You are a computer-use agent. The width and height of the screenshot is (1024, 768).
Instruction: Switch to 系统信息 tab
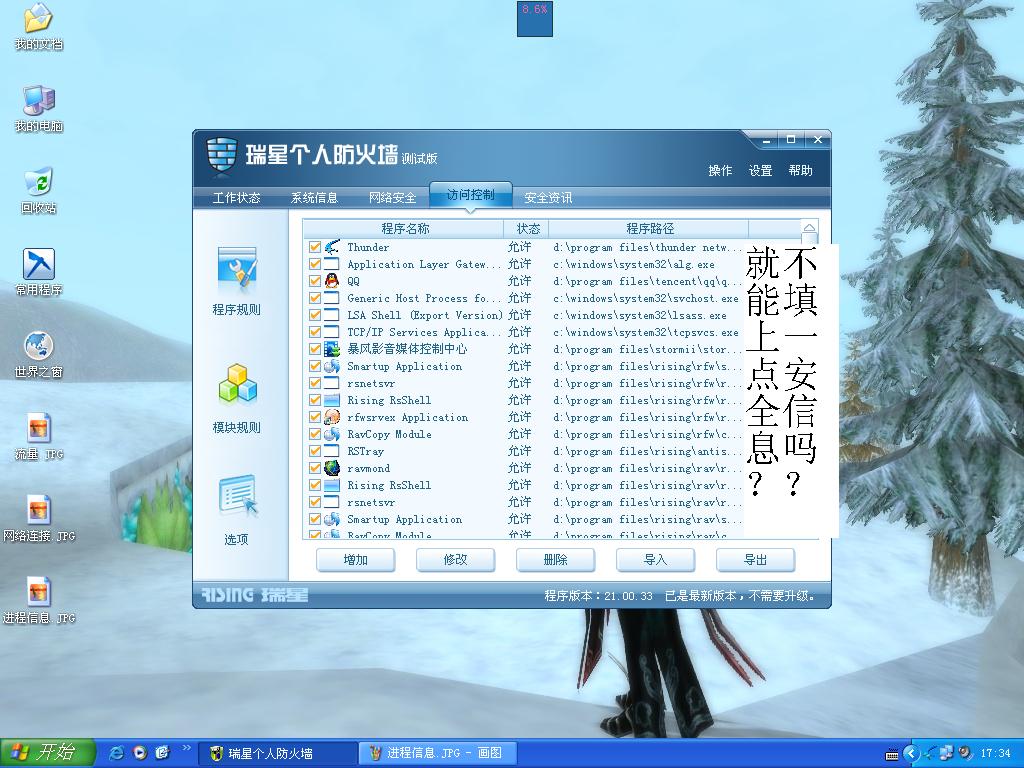tap(314, 198)
